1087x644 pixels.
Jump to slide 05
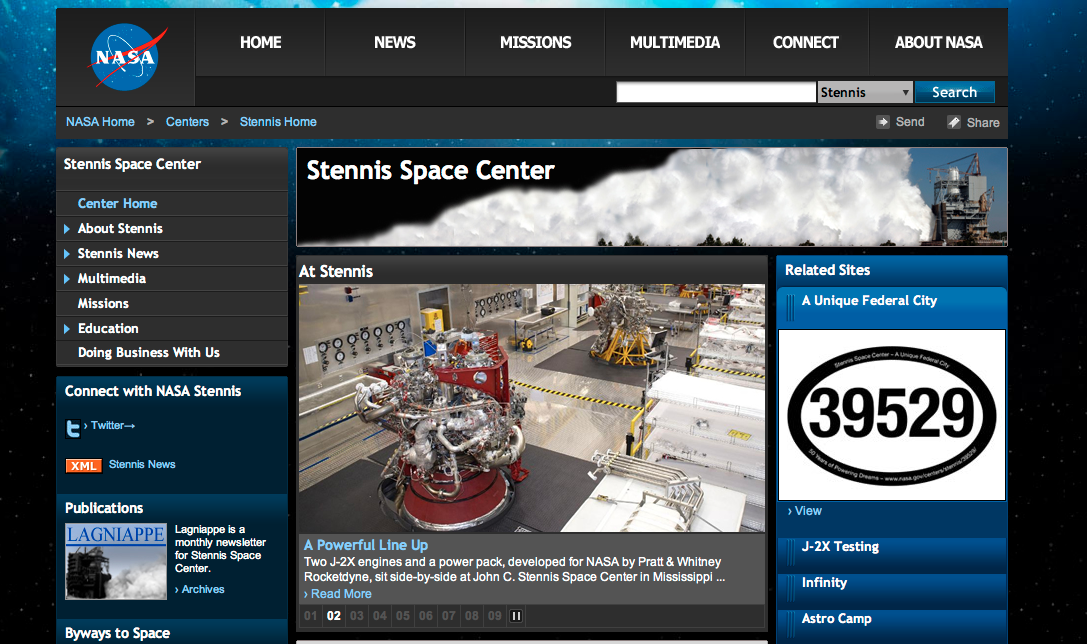click(403, 616)
